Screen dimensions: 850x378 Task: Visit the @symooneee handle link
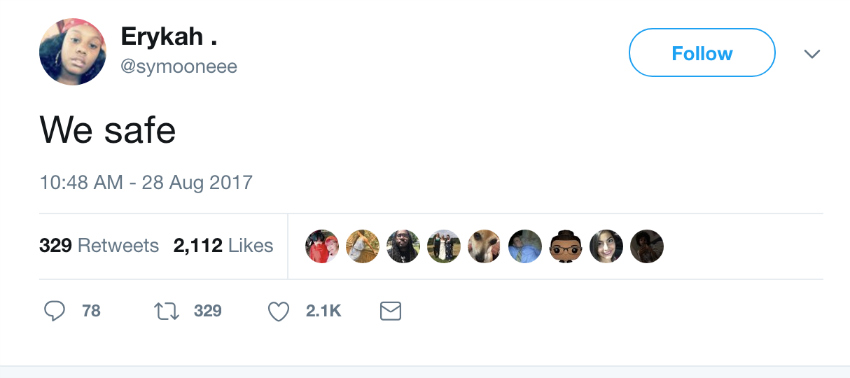179,67
